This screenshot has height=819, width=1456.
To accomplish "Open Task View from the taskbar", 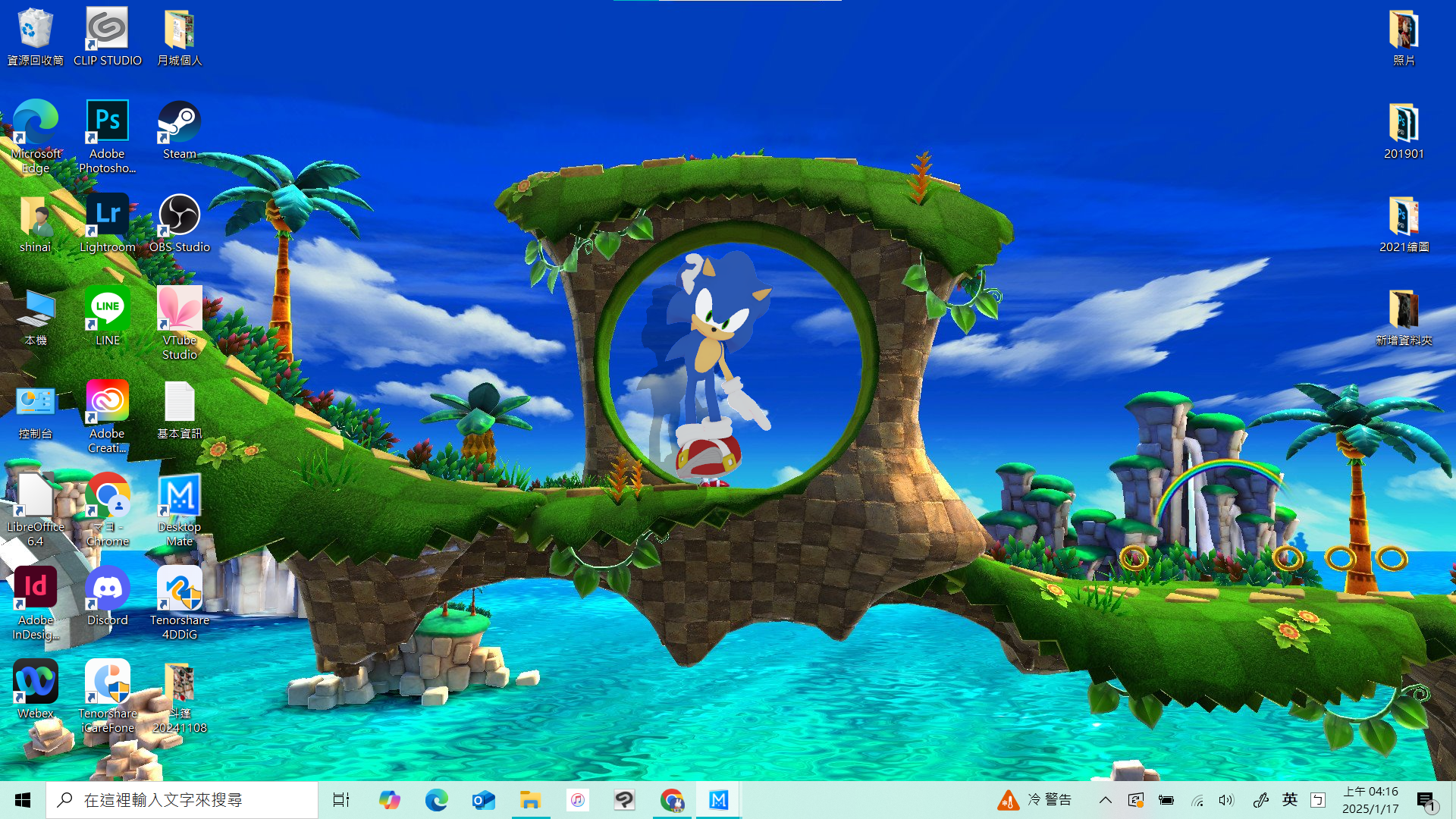I will click(341, 800).
